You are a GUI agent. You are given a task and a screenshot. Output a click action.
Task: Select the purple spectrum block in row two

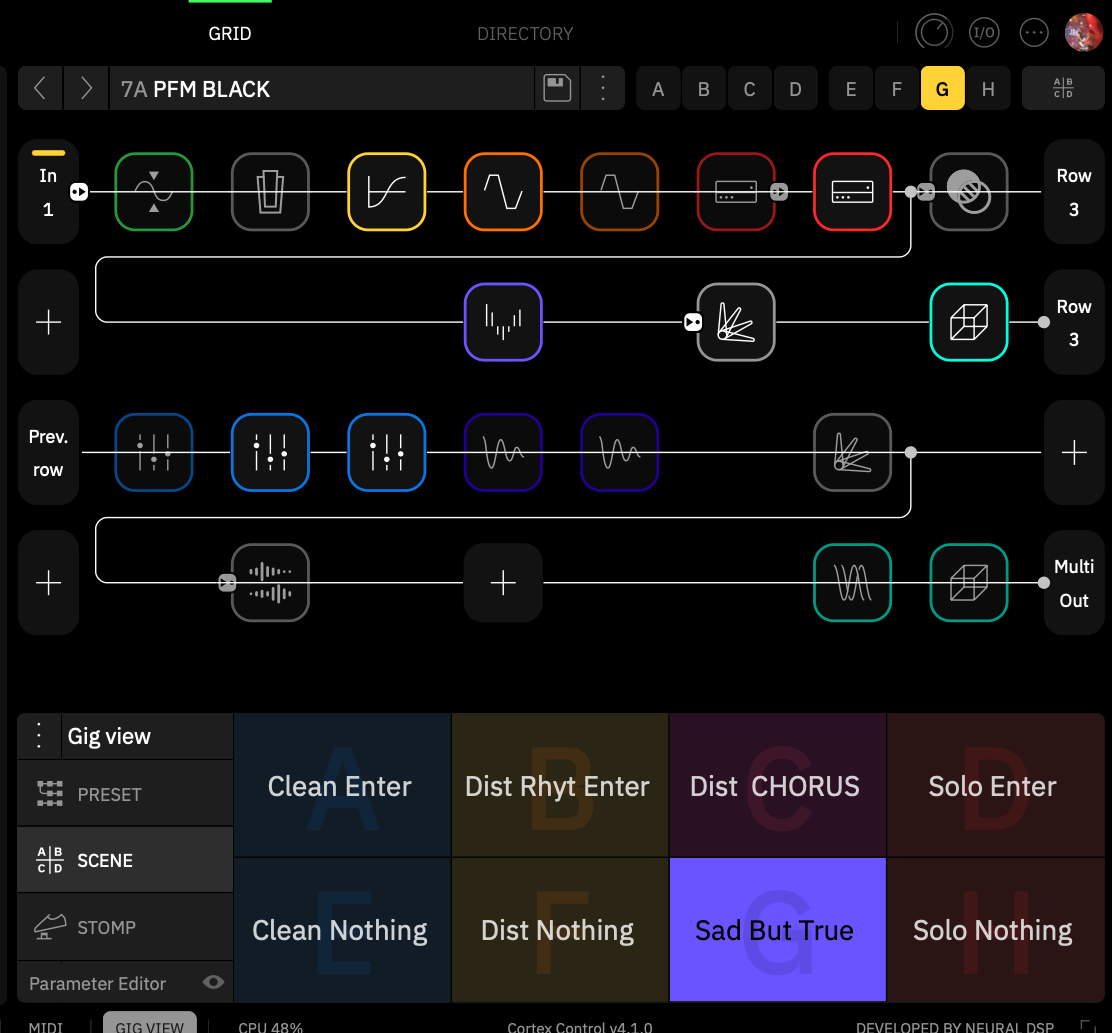(503, 322)
